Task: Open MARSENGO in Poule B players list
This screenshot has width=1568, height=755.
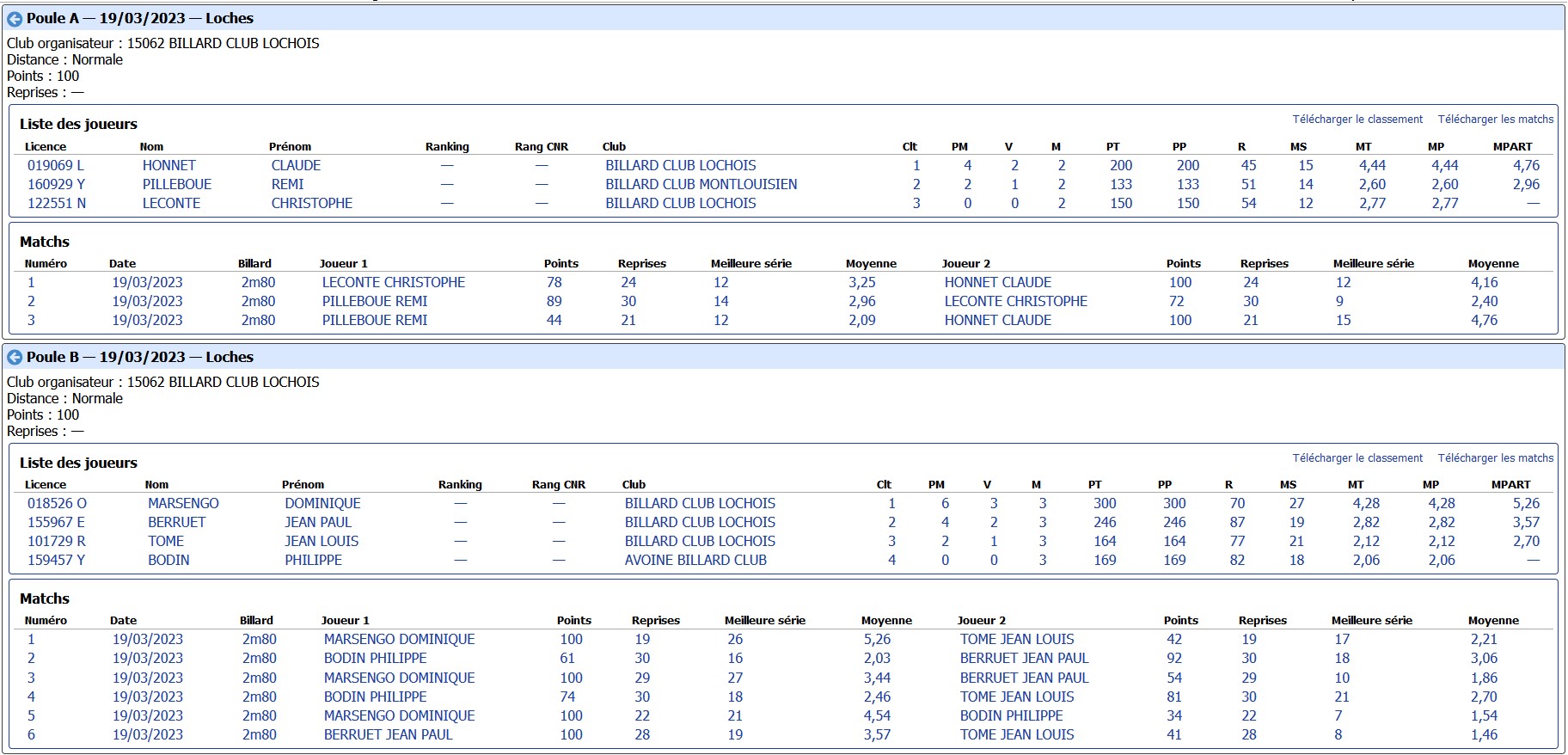Action: 183,503
